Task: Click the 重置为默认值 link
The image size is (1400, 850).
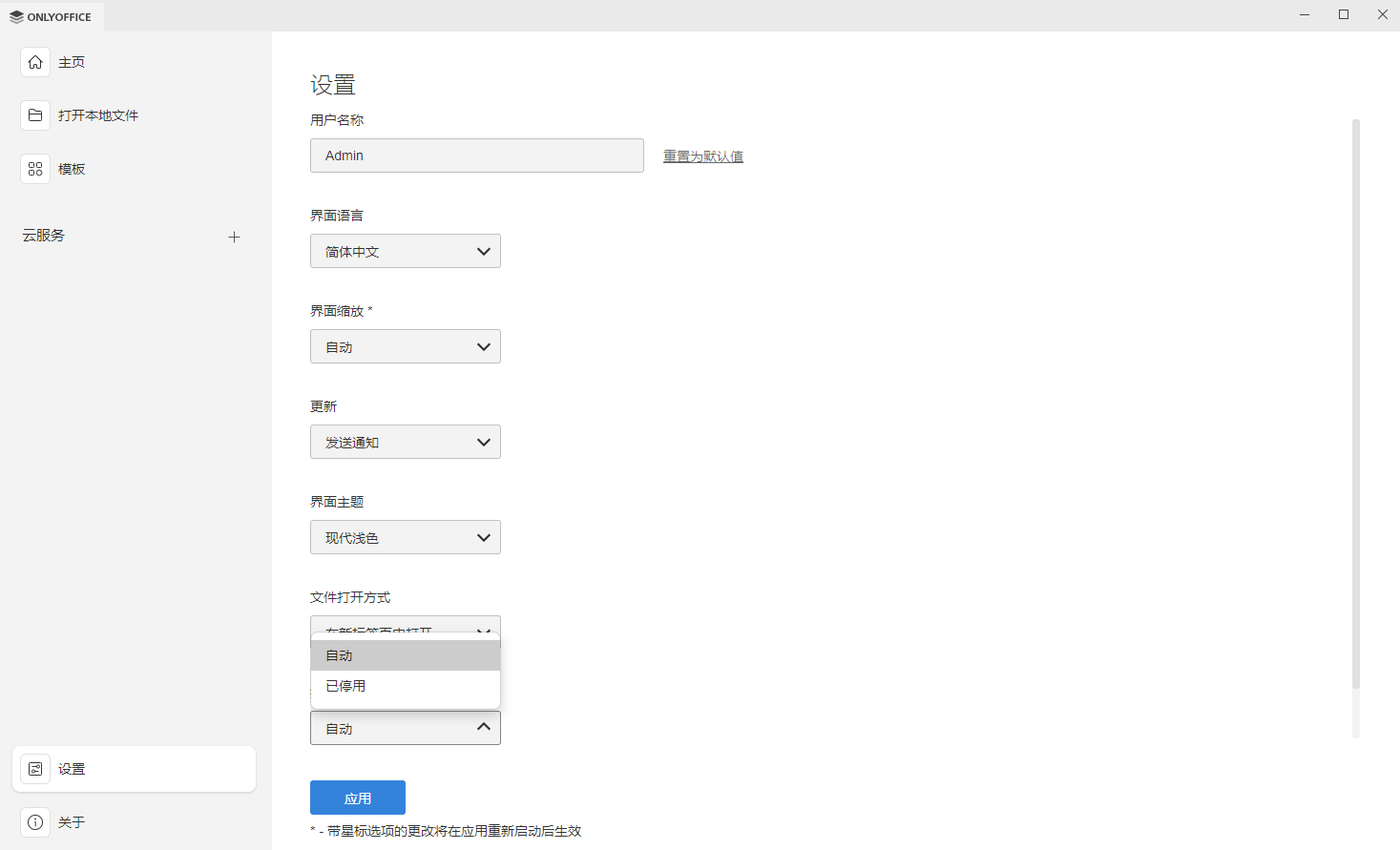Action: pos(703,156)
